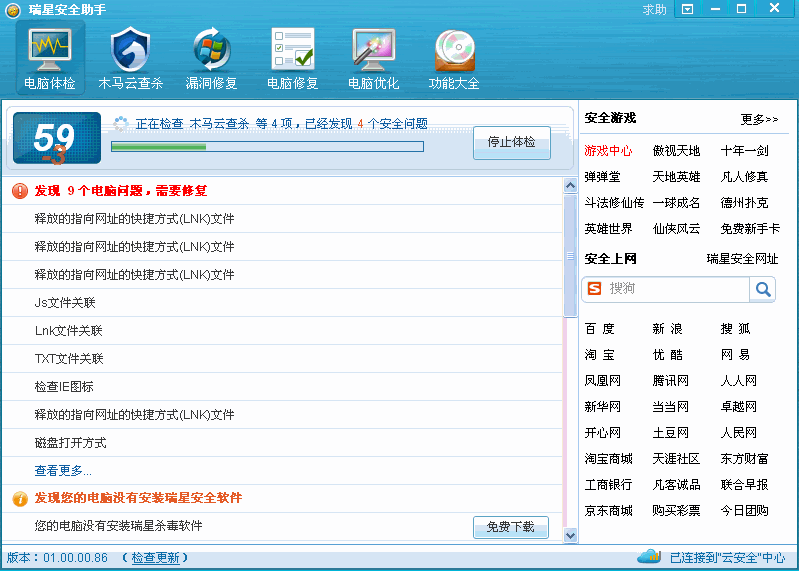The height and width of the screenshot is (571, 799).
Task: Open the 购买彩票 site link
Action: 676,511
